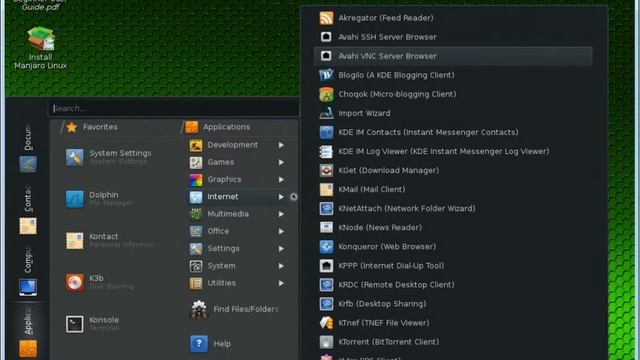The image size is (640, 360).
Task: Click the Dolphin file manager icon
Action: tap(75, 199)
